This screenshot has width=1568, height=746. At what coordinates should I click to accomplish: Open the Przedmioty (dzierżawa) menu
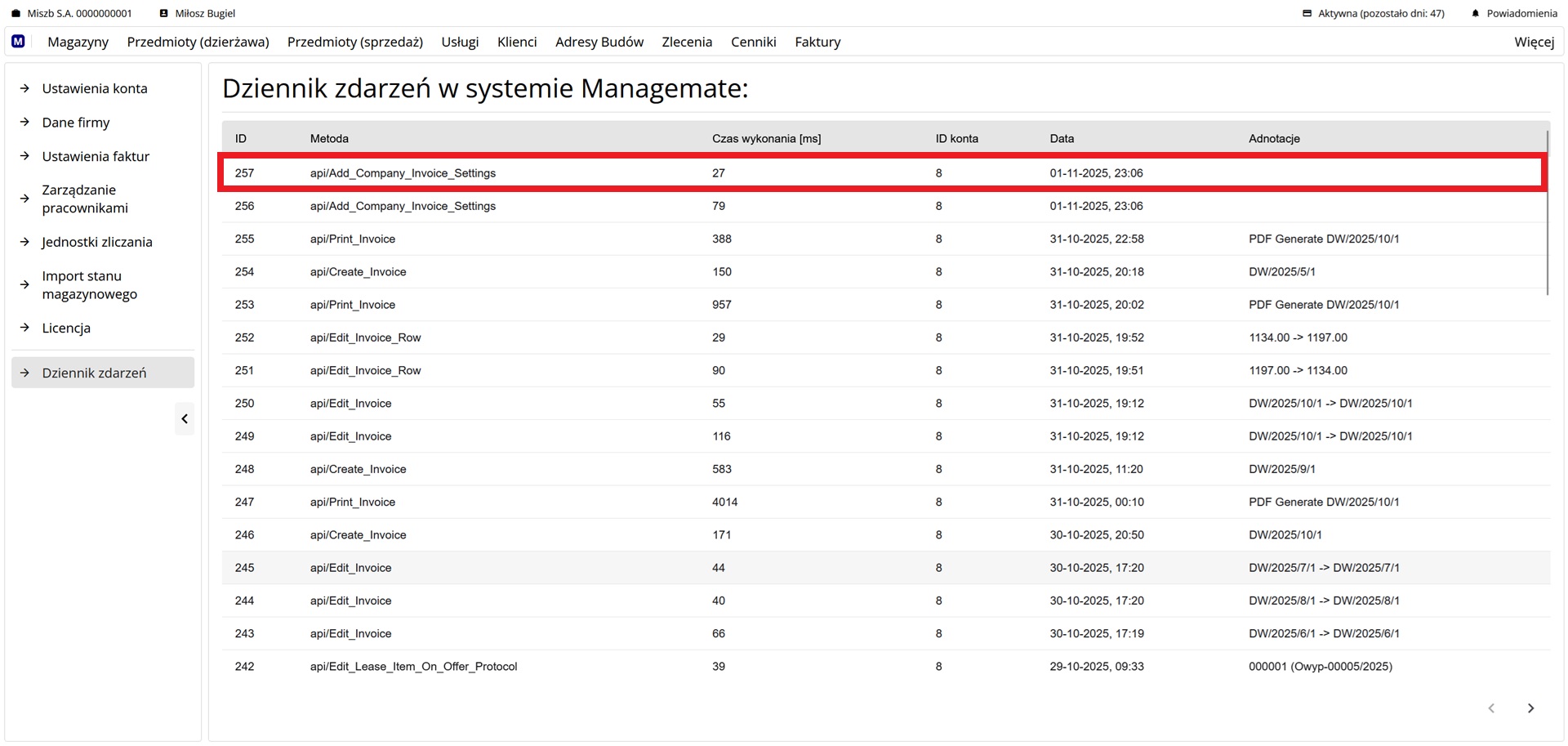coord(198,42)
